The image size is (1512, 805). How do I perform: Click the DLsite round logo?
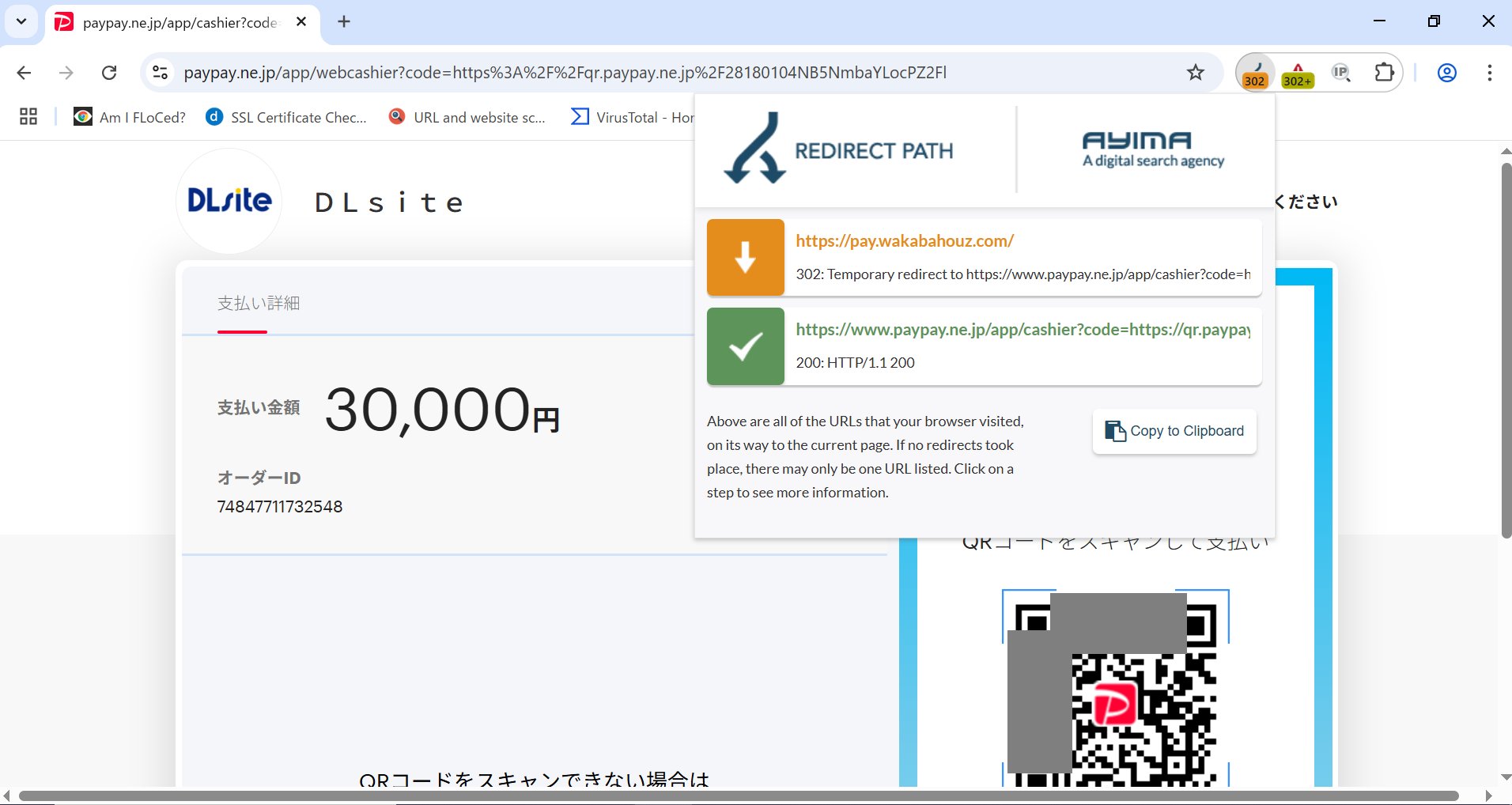point(229,201)
